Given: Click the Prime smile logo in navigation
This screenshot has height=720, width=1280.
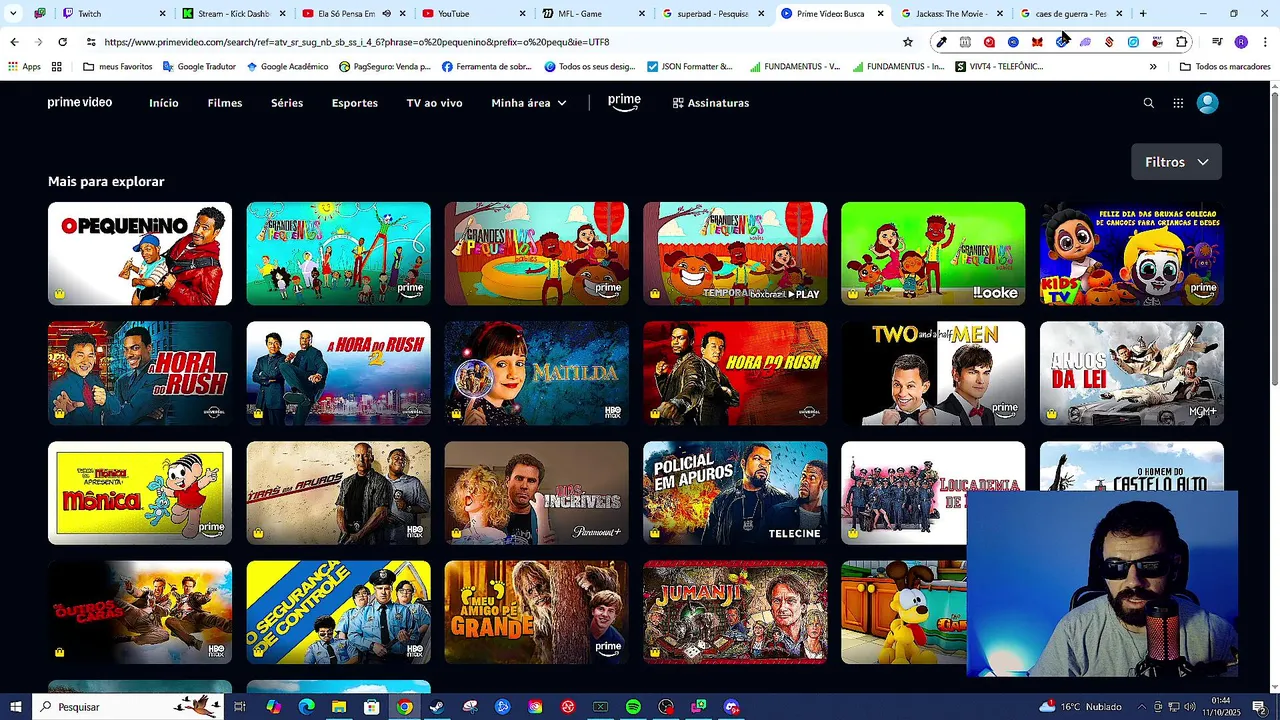Looking at the screenshot, I should (x=624, y=103).
